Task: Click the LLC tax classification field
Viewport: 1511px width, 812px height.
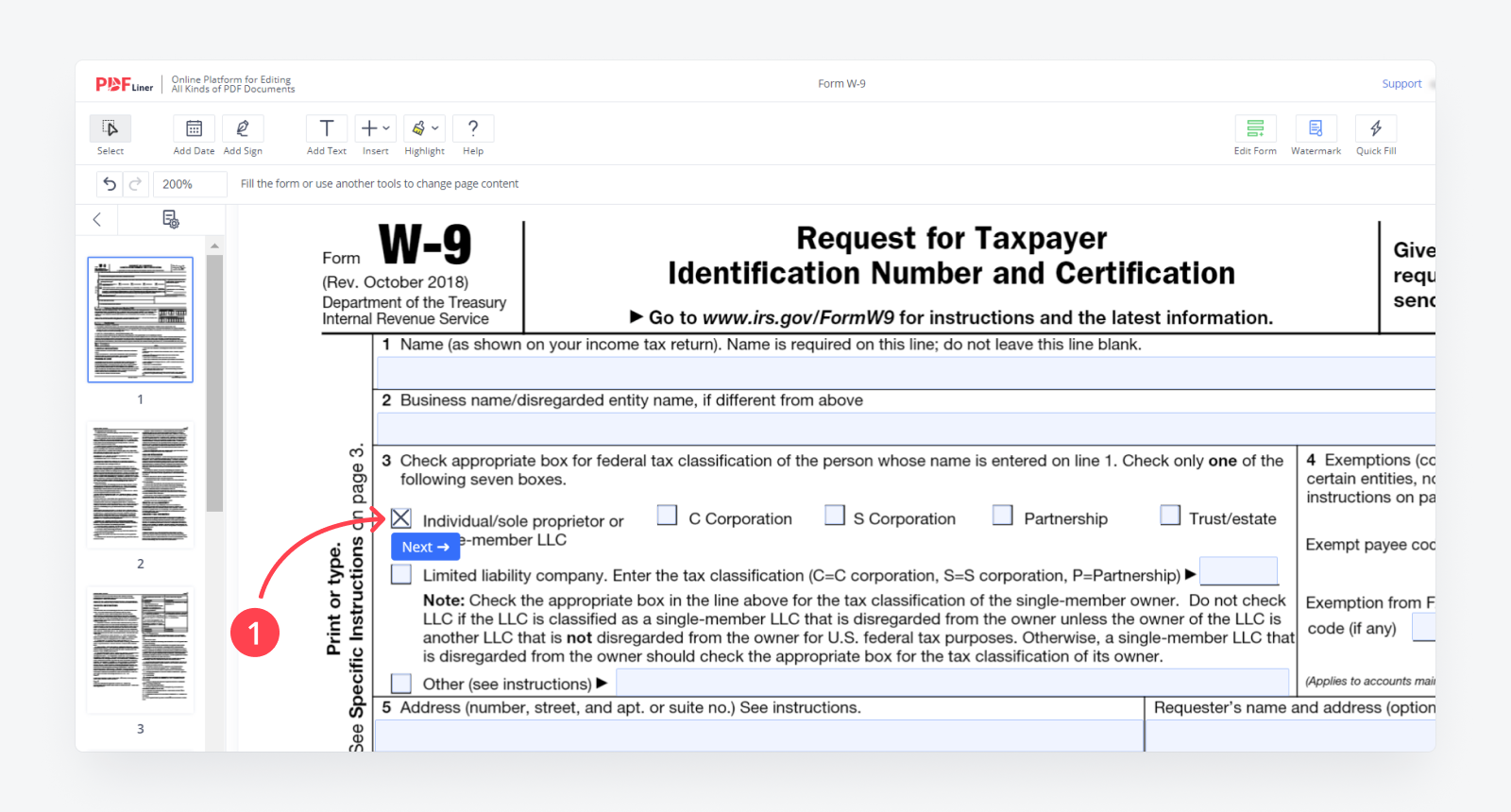Action: pos(1238,571)
